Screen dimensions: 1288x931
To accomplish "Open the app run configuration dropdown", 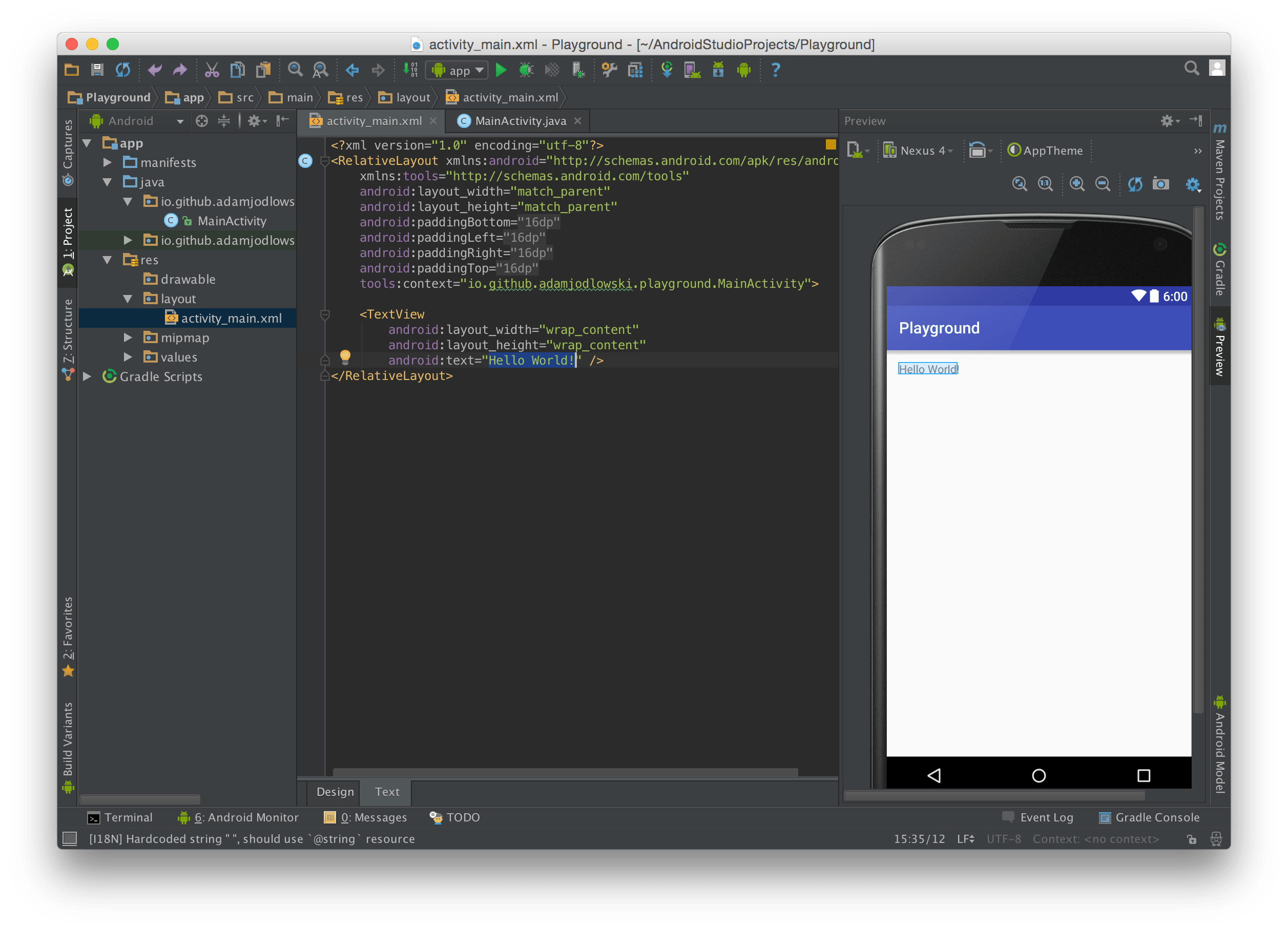I will pyautogui.click(x=458, y=70).
